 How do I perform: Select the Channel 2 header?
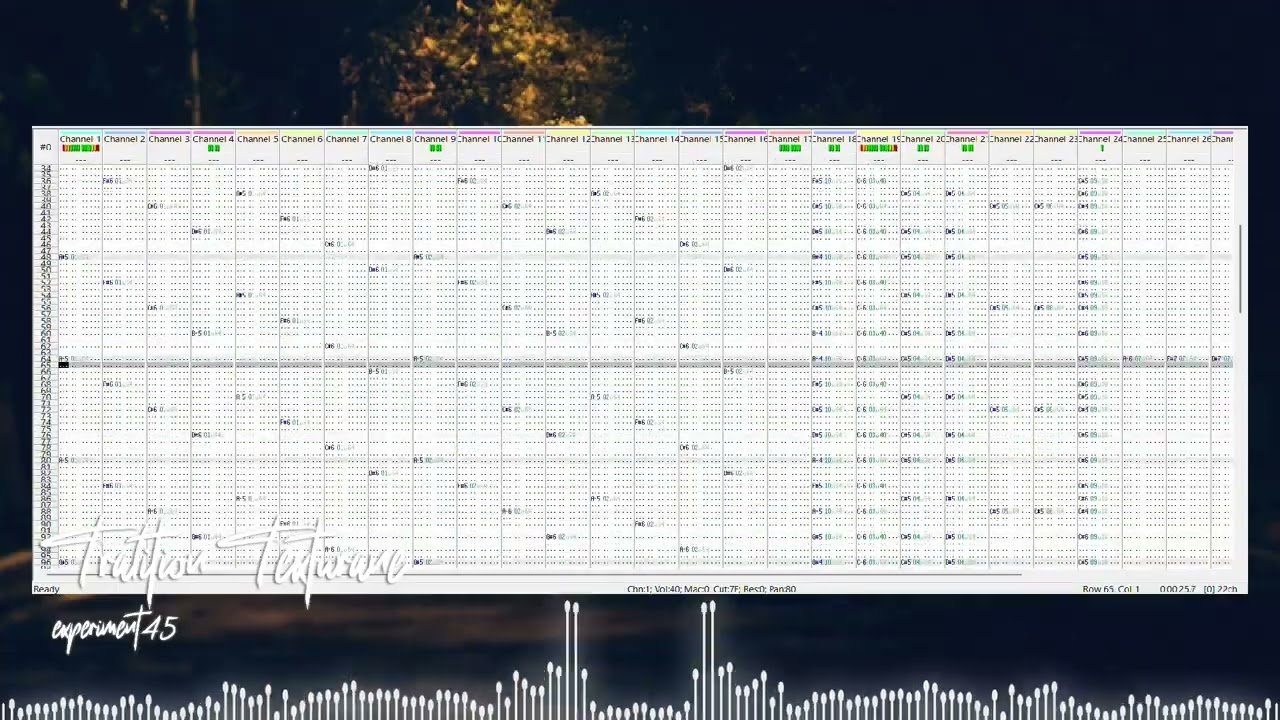point(124,139)
